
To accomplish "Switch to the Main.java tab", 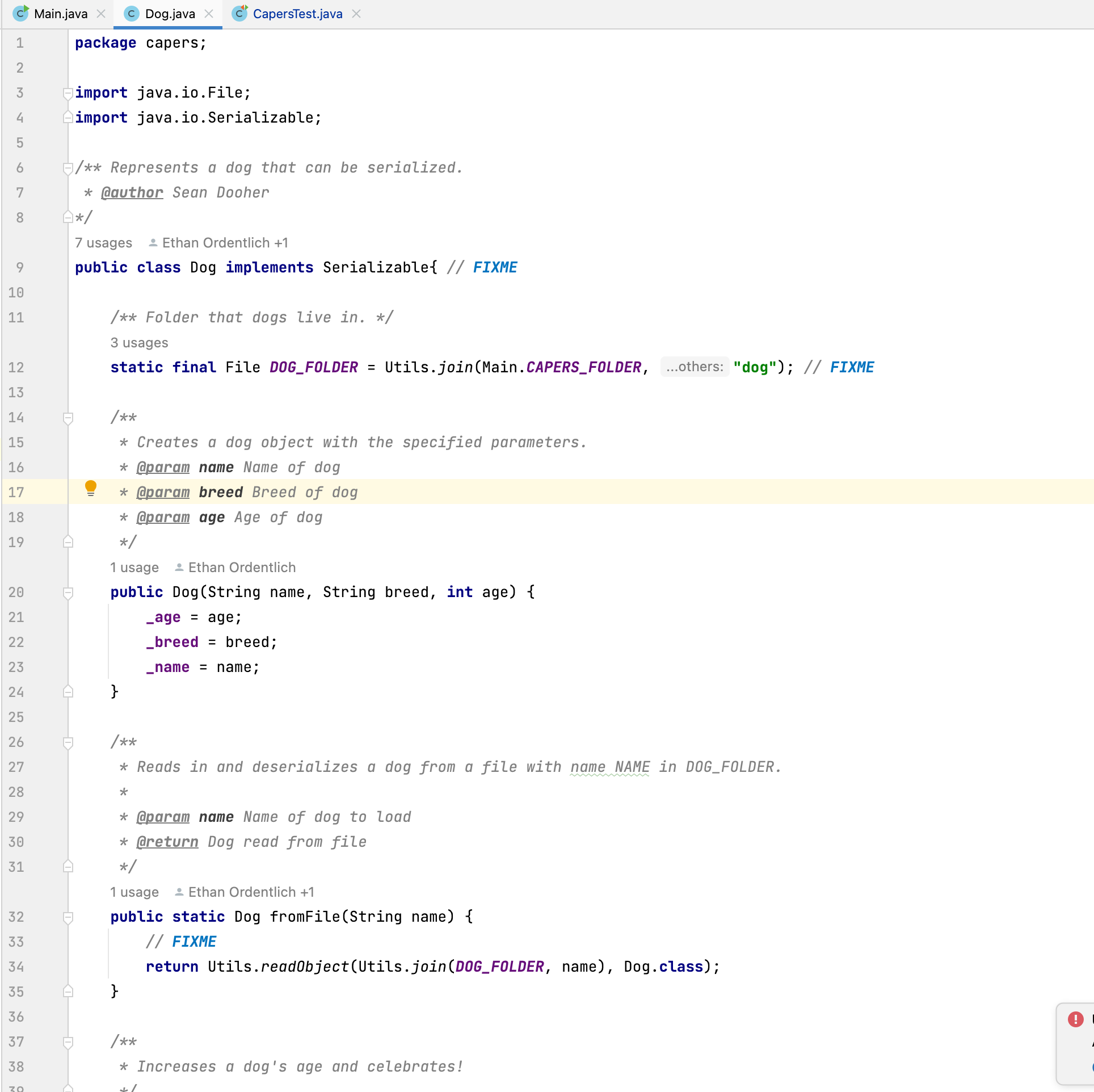I will point(61,14).
